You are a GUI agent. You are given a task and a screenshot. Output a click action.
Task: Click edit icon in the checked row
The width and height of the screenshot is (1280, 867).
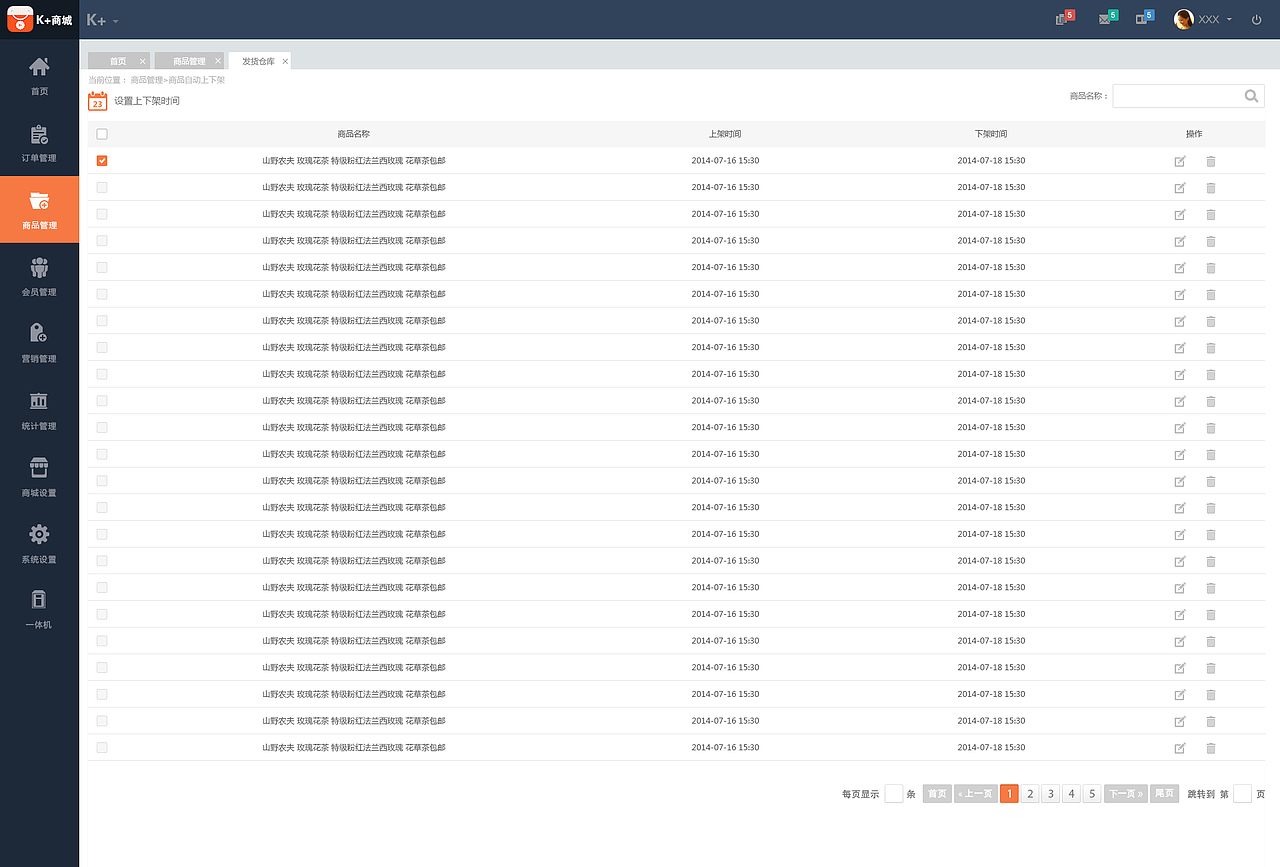pyautogui.click(x=1180, y=161)
